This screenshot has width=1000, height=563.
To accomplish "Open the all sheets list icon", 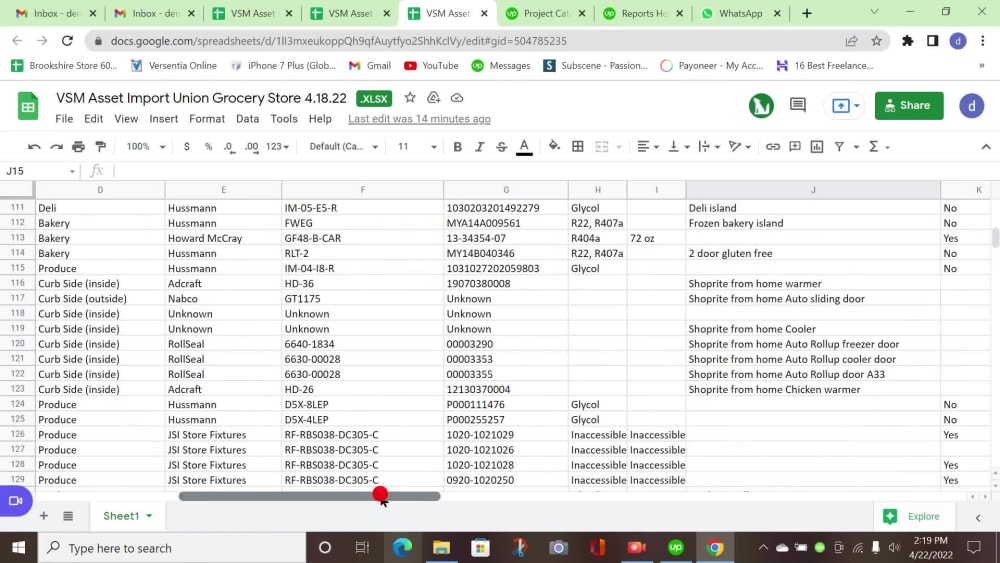I will (x=68, y=516).
